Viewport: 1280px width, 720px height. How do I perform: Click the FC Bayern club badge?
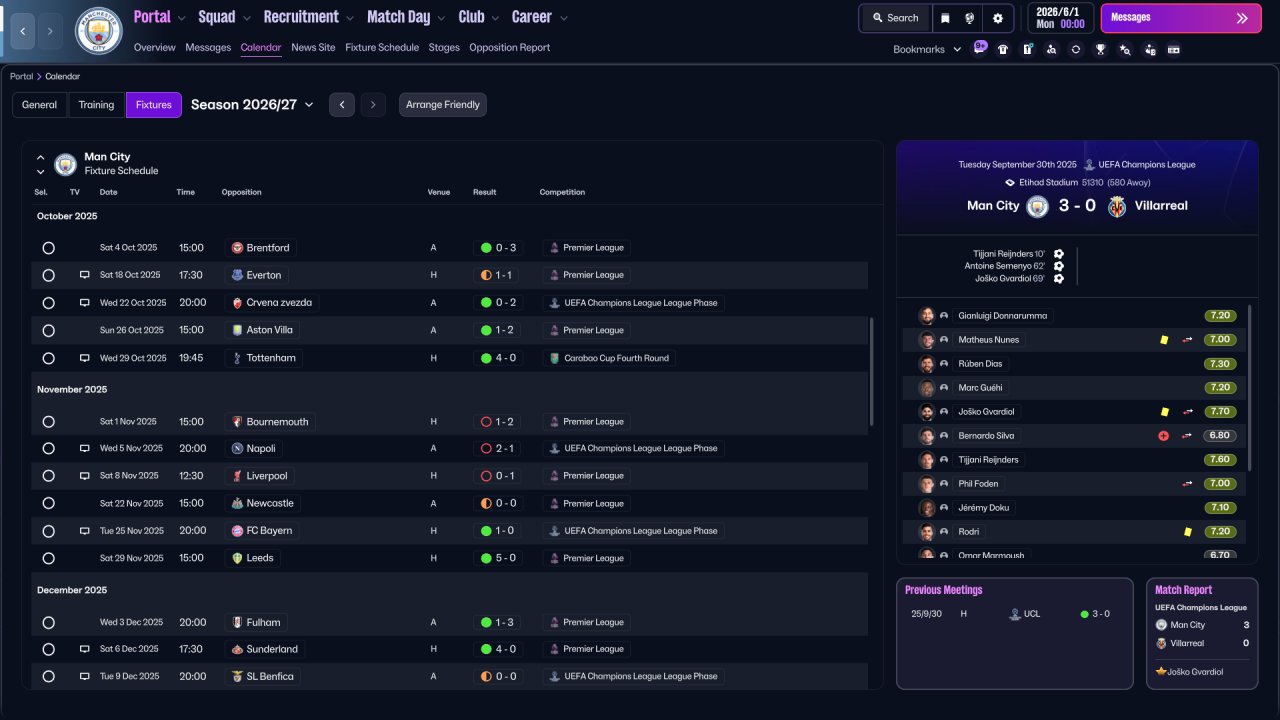(x=237, y=531)
